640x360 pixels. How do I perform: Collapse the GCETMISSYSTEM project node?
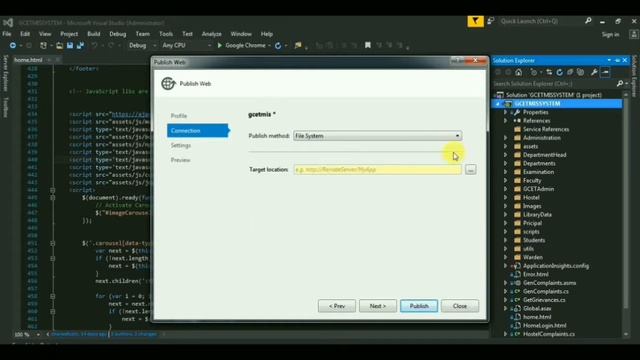[498, 104]
